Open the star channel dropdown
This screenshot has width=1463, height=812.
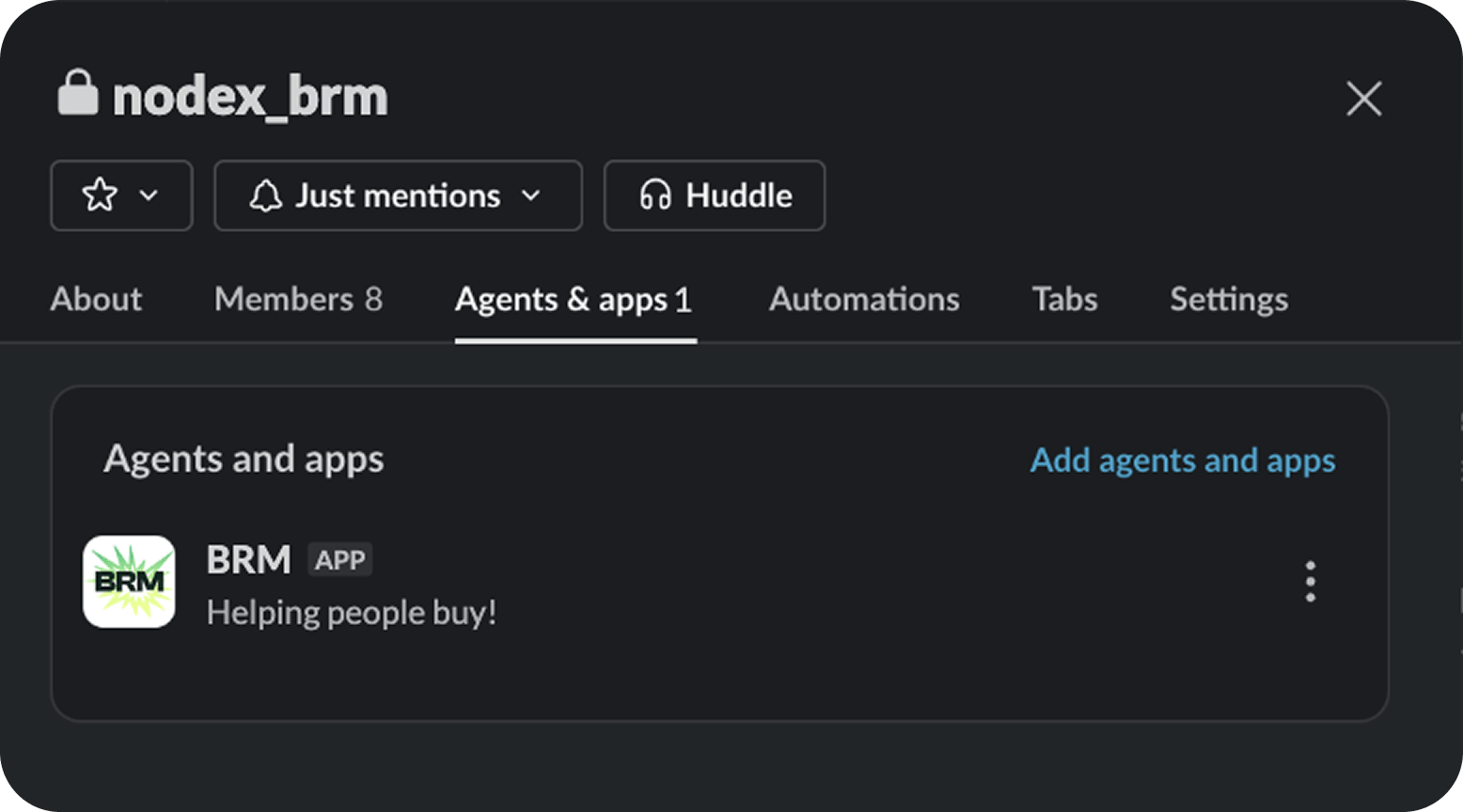tap(121, 195)
